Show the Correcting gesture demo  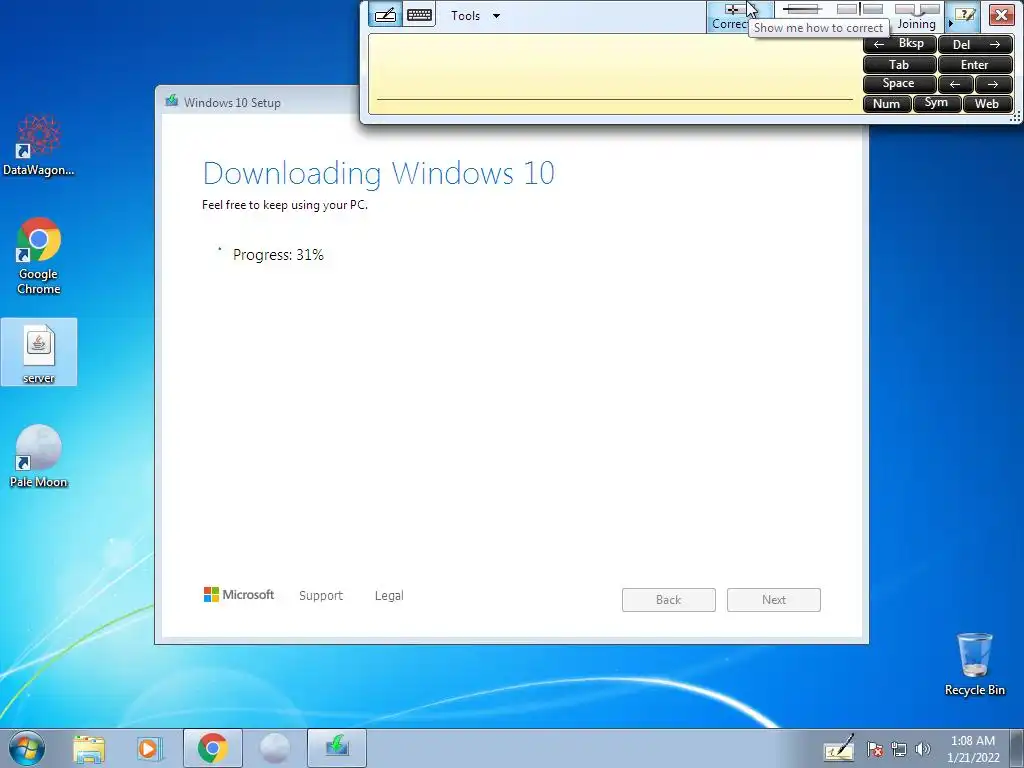pyautogui.click(x=729, y=16)
